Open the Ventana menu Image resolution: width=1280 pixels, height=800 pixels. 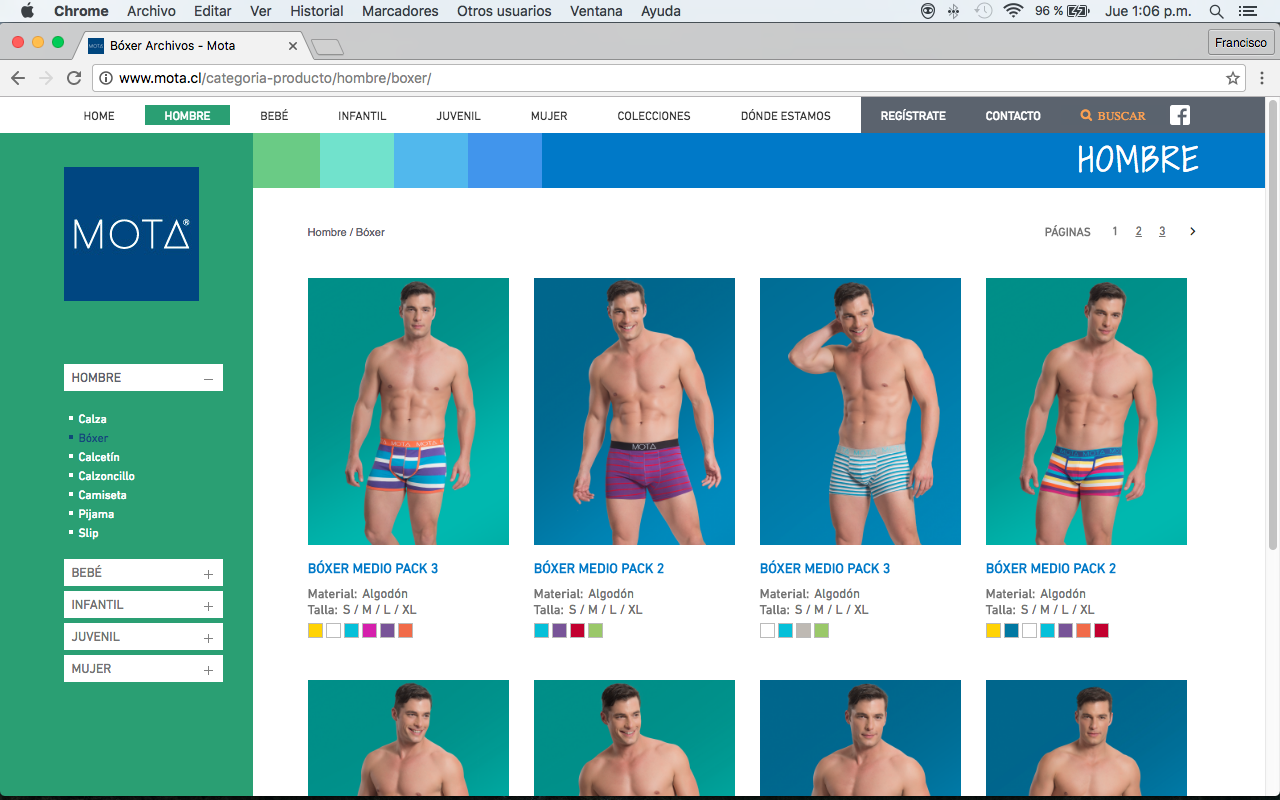click(596, 11)
